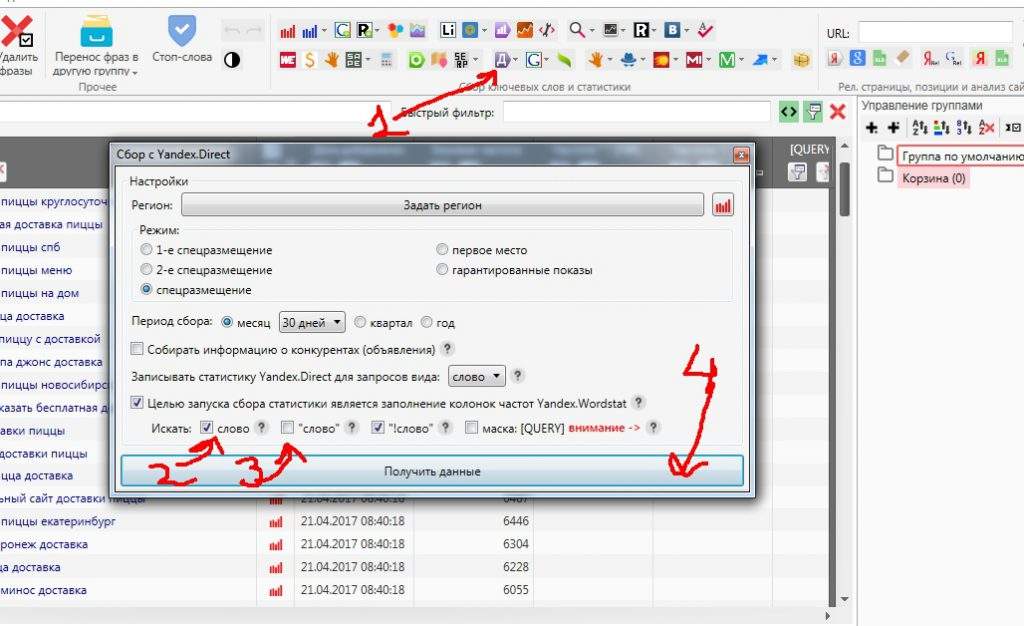Click the URL input field
This screenshot has width=1024, height=626.
(x=935, y=31)
